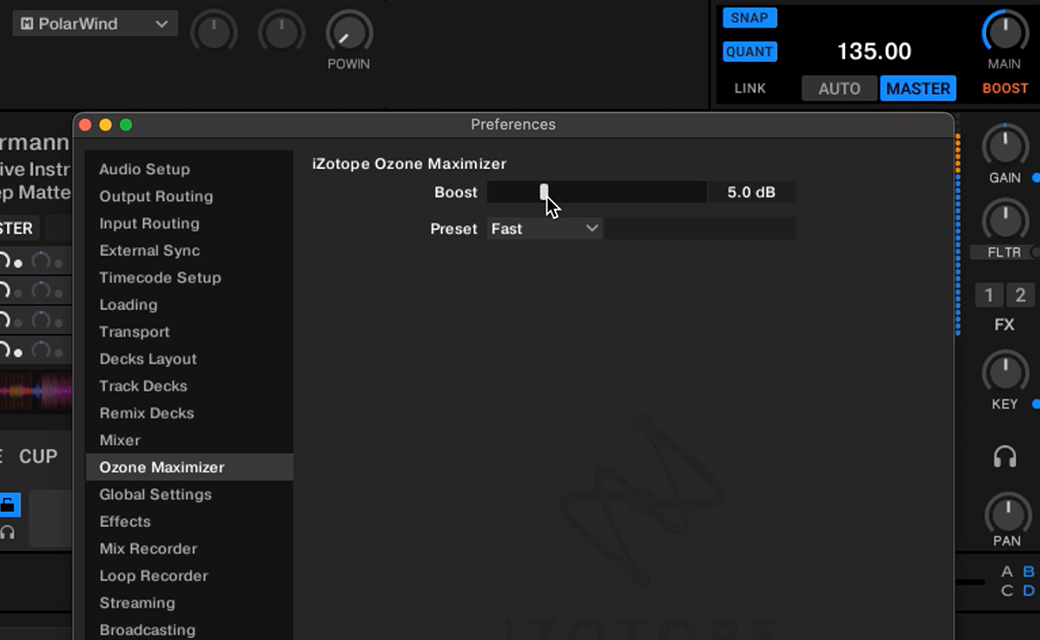
Task: Click the 5.0 dB boost value
Action: (751, 192)
